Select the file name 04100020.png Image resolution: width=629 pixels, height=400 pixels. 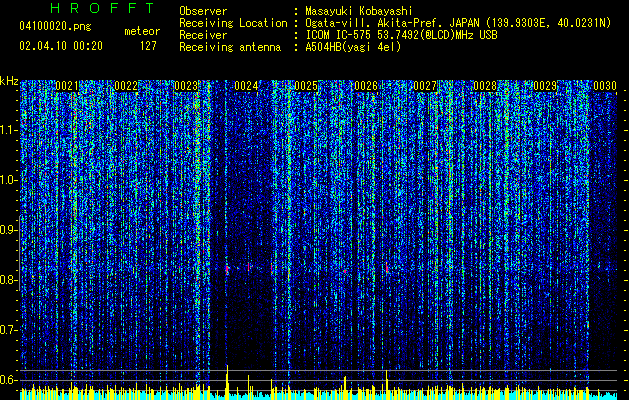55,27
